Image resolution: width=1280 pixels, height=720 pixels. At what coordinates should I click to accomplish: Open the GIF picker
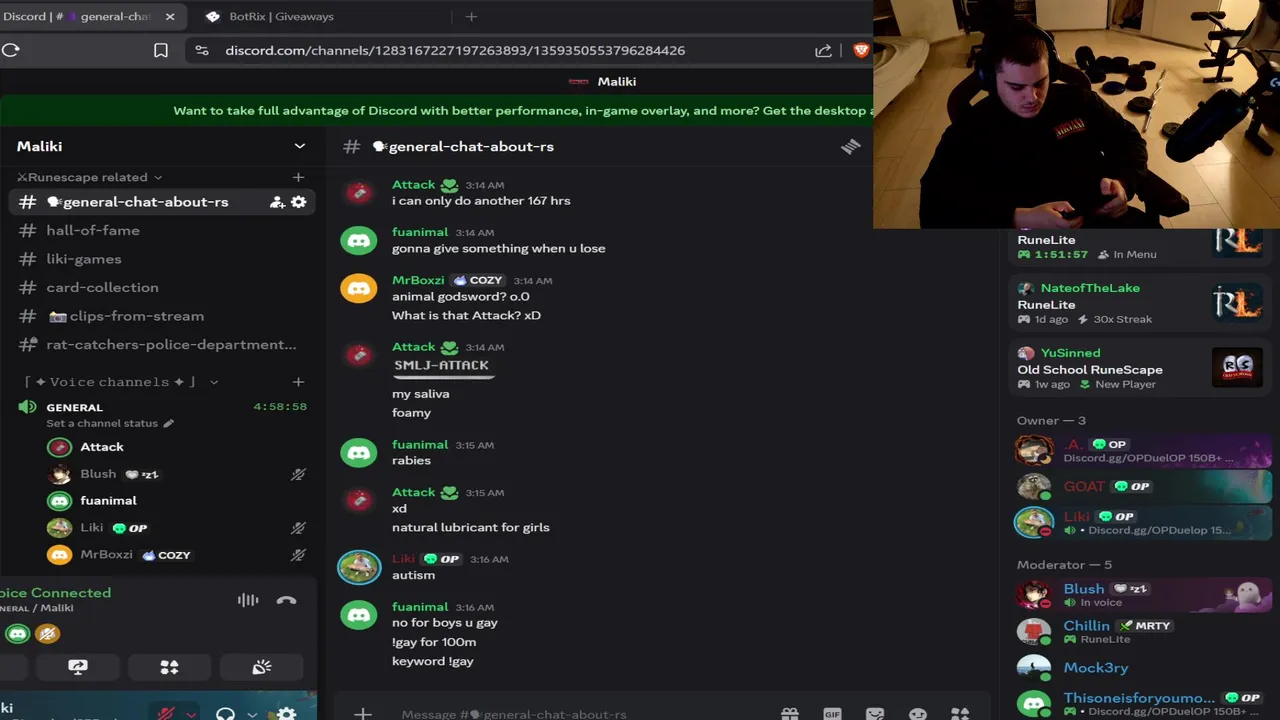pyautogui.click(x=832, y=714)
